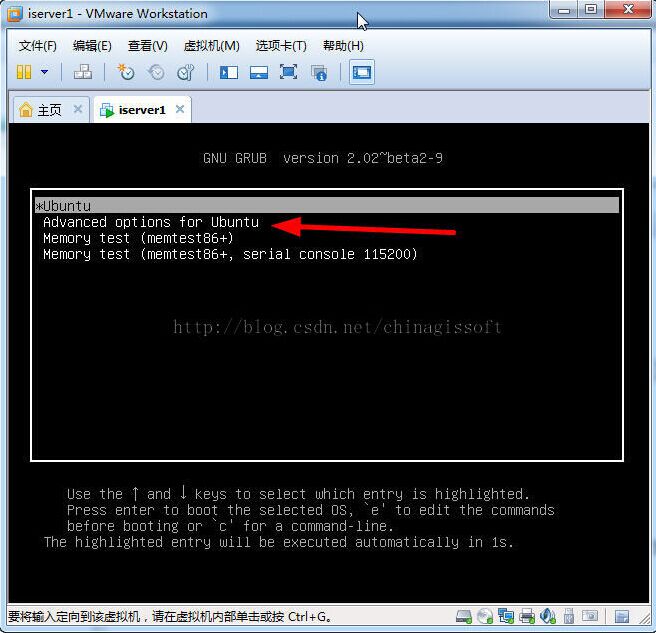
Task: Toggle the Unity mode toolbar icon
Action: (319, 72)
